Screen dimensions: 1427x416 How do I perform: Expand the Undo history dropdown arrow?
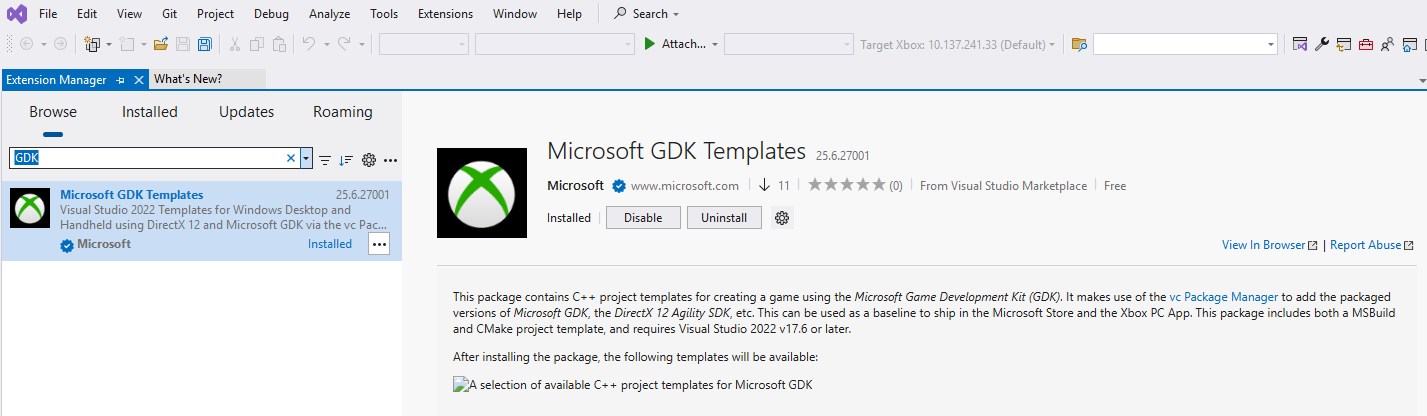click(x=326, y=44)
